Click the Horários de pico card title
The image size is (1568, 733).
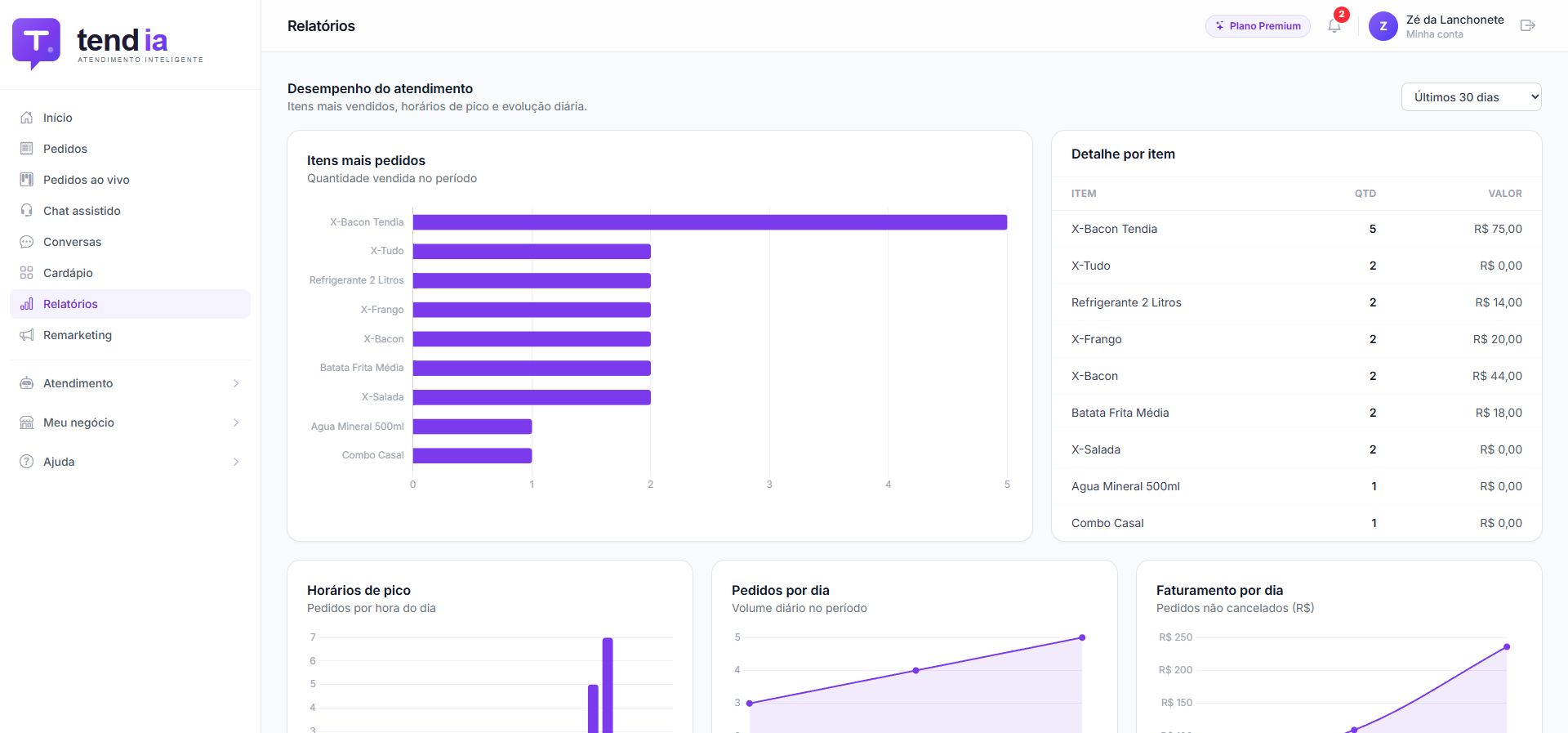[x=359, y=590]
